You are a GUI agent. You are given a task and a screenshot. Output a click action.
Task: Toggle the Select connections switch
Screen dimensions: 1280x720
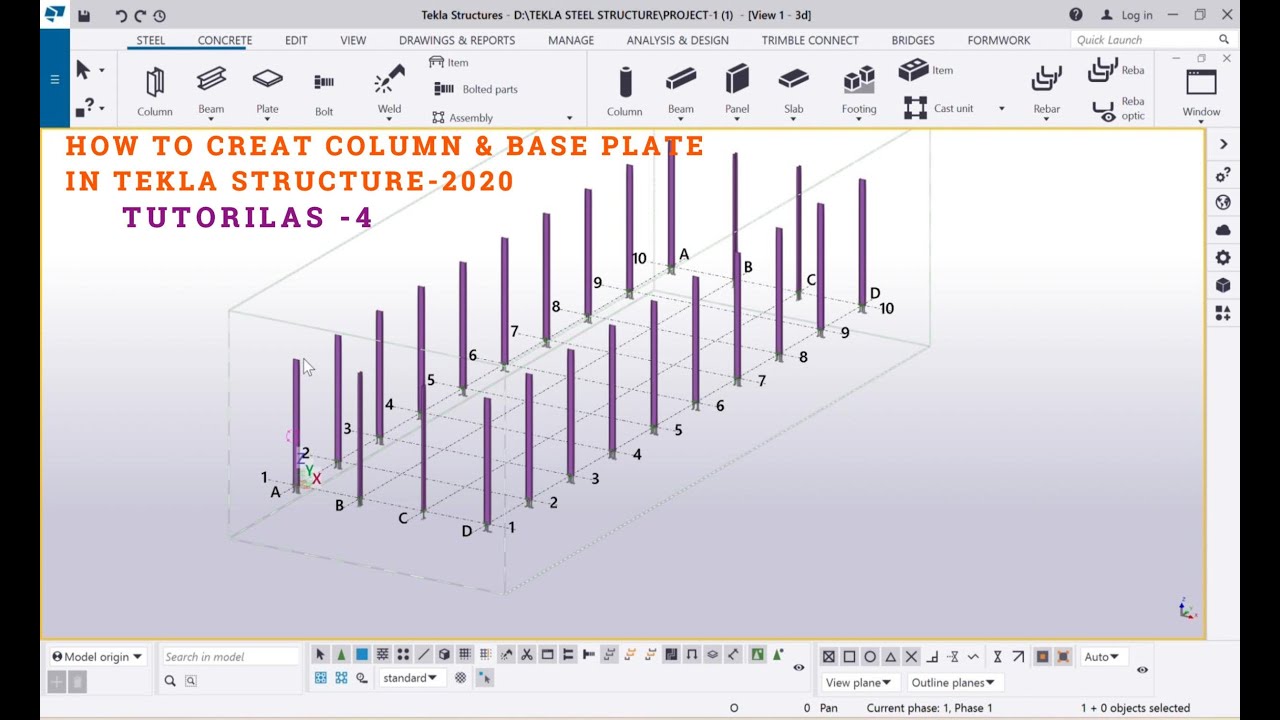click(341, 655)
